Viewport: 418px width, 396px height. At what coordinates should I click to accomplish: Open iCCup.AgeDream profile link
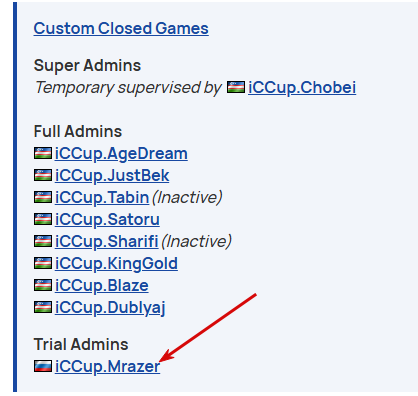(x=121, y=154)
